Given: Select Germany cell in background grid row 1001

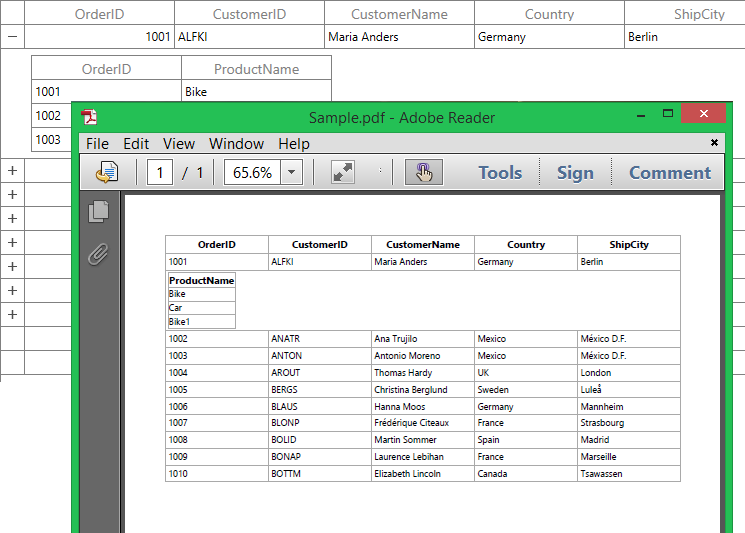Looking at the screenshot, I should (549, 37).
